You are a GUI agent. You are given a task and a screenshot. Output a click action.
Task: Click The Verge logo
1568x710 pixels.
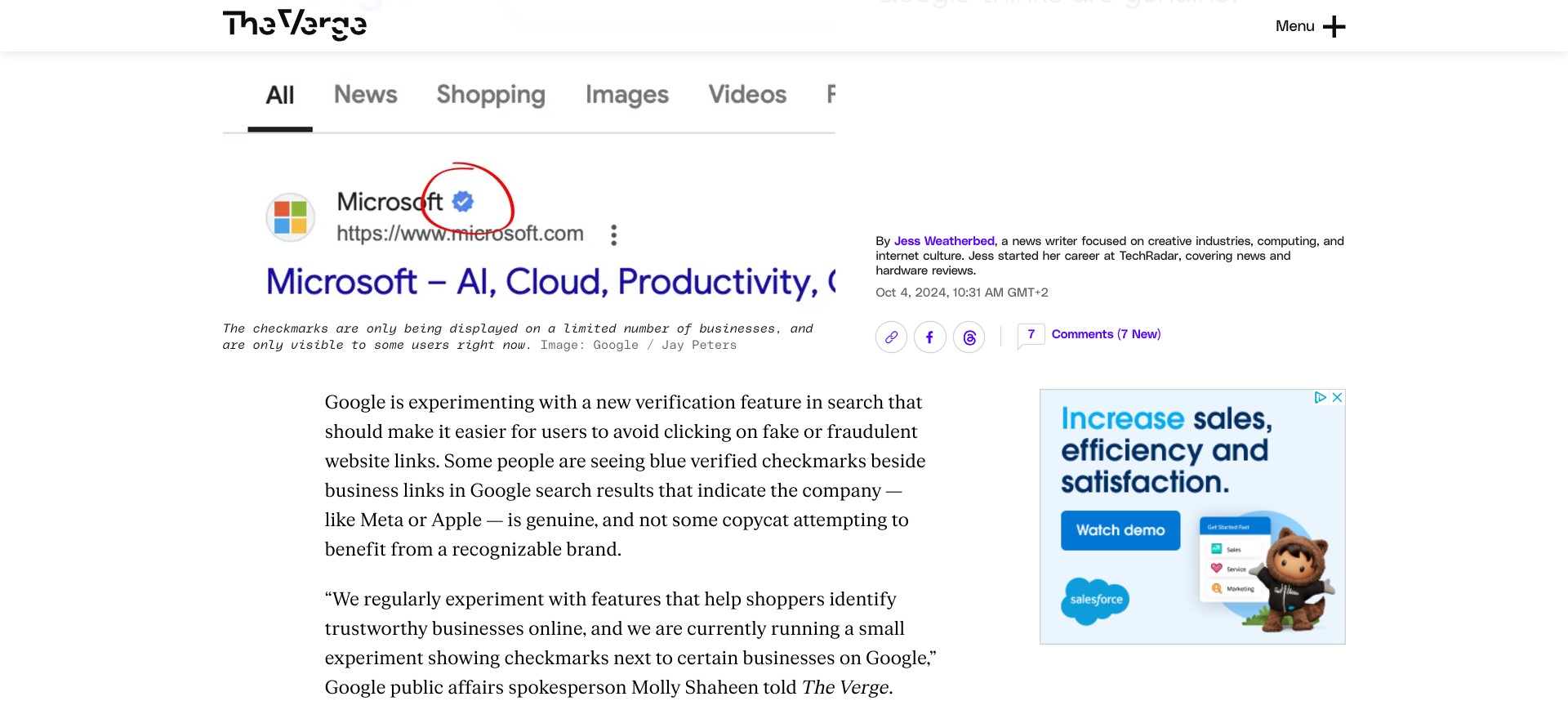coord(295,25)
